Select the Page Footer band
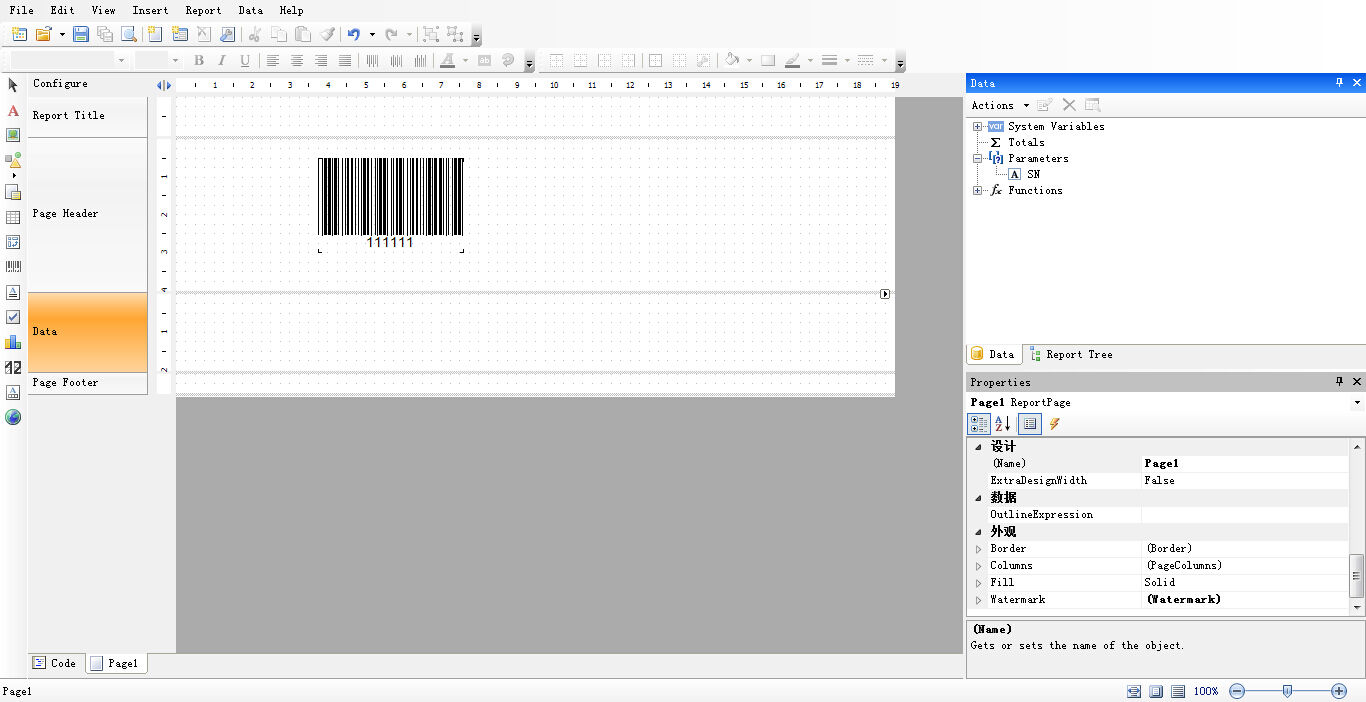The width and height of the screenshot is (1366, 702). 88,382
